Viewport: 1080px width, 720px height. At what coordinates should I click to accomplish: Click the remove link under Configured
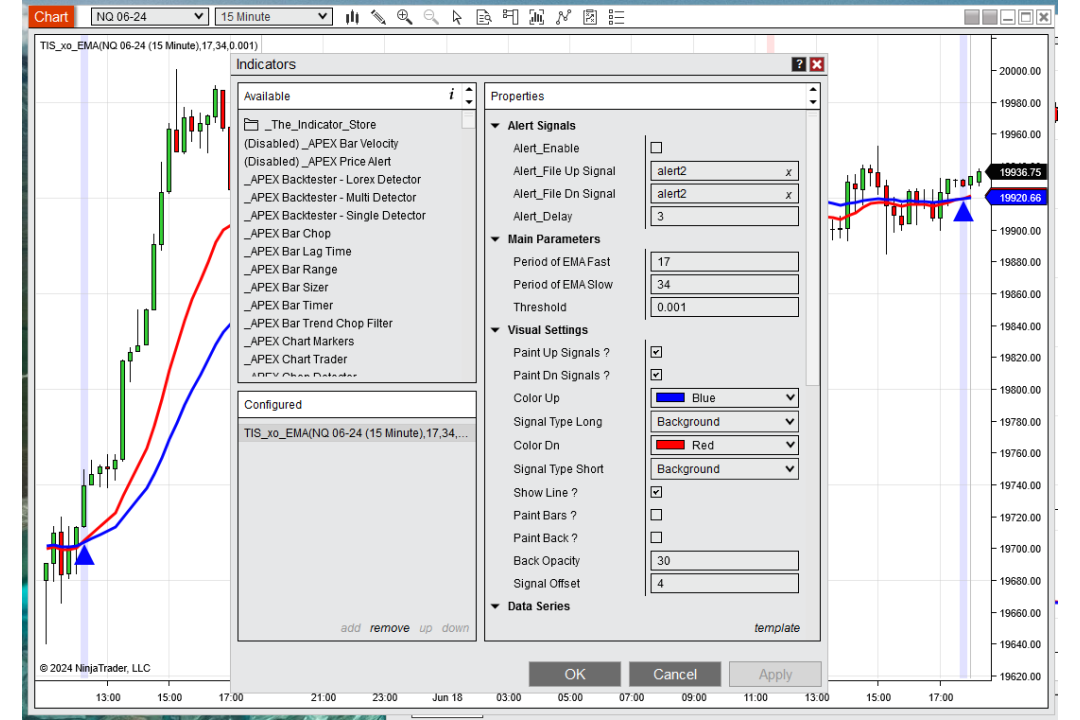389,628
